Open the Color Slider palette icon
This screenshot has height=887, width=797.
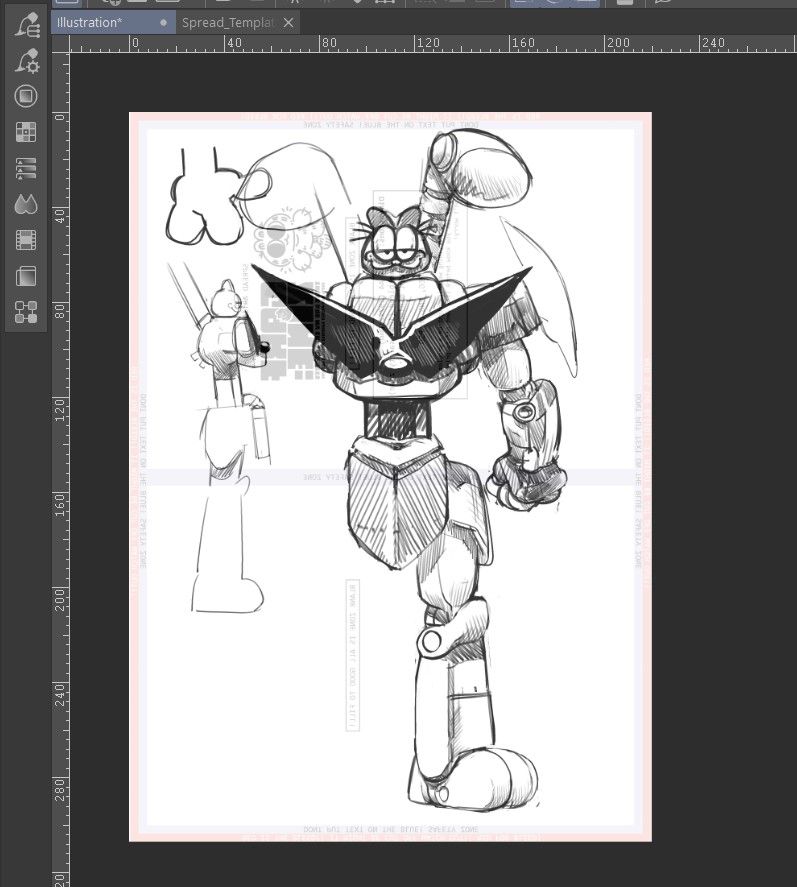click(x=26, y=168)
